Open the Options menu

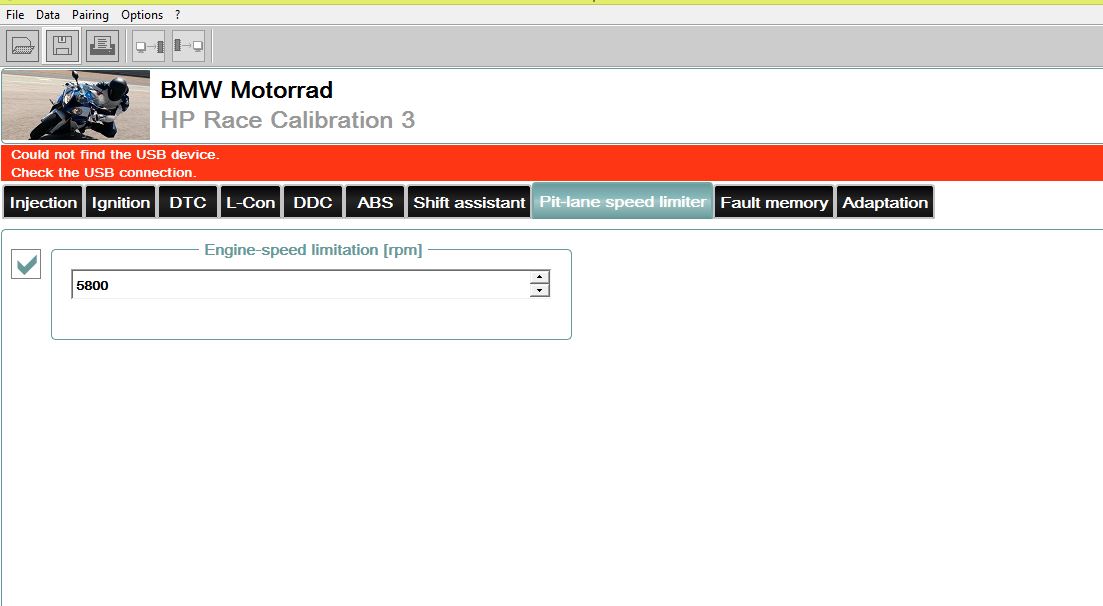coord(142,15)
